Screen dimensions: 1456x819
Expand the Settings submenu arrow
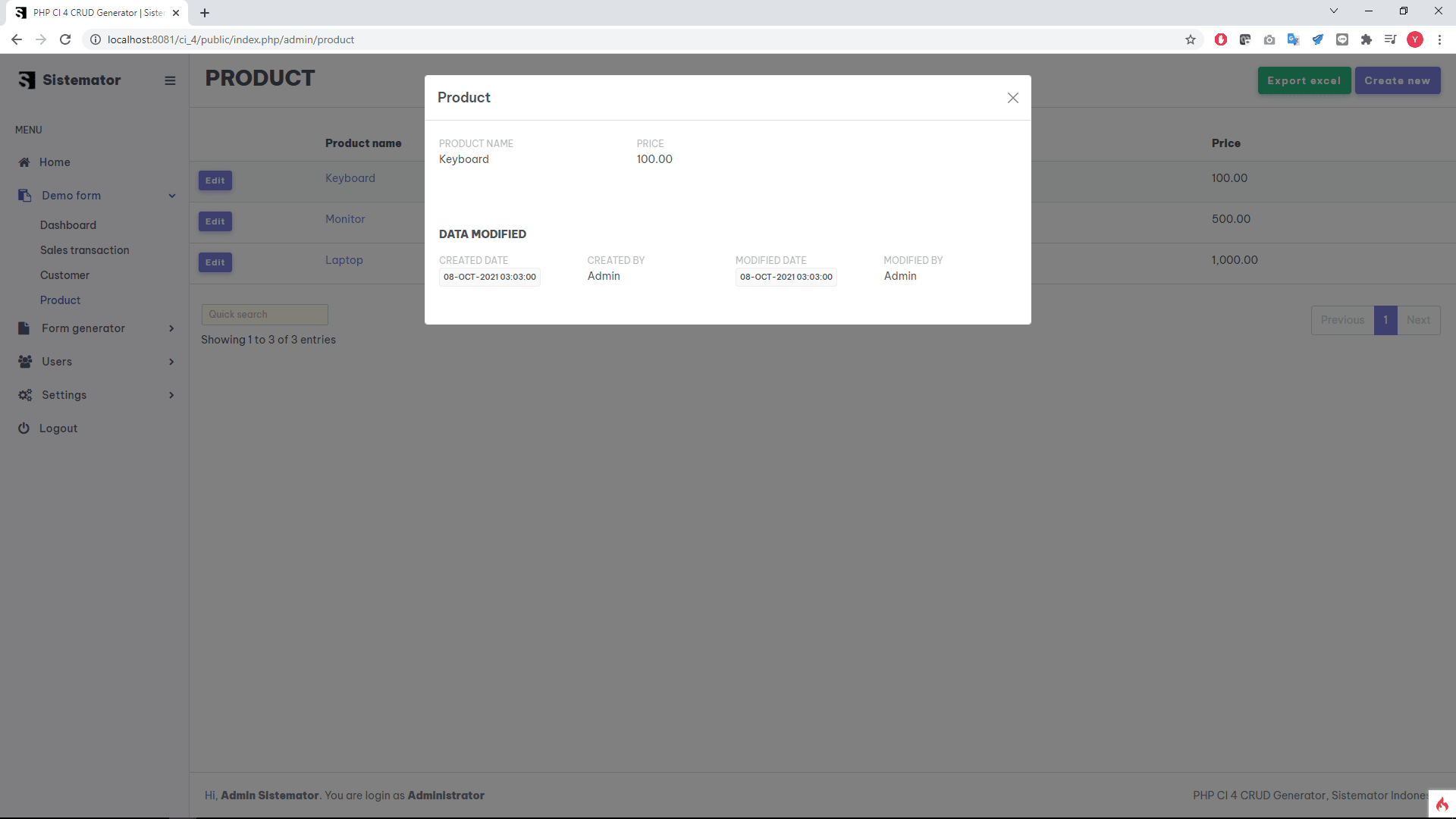point(171,395)
